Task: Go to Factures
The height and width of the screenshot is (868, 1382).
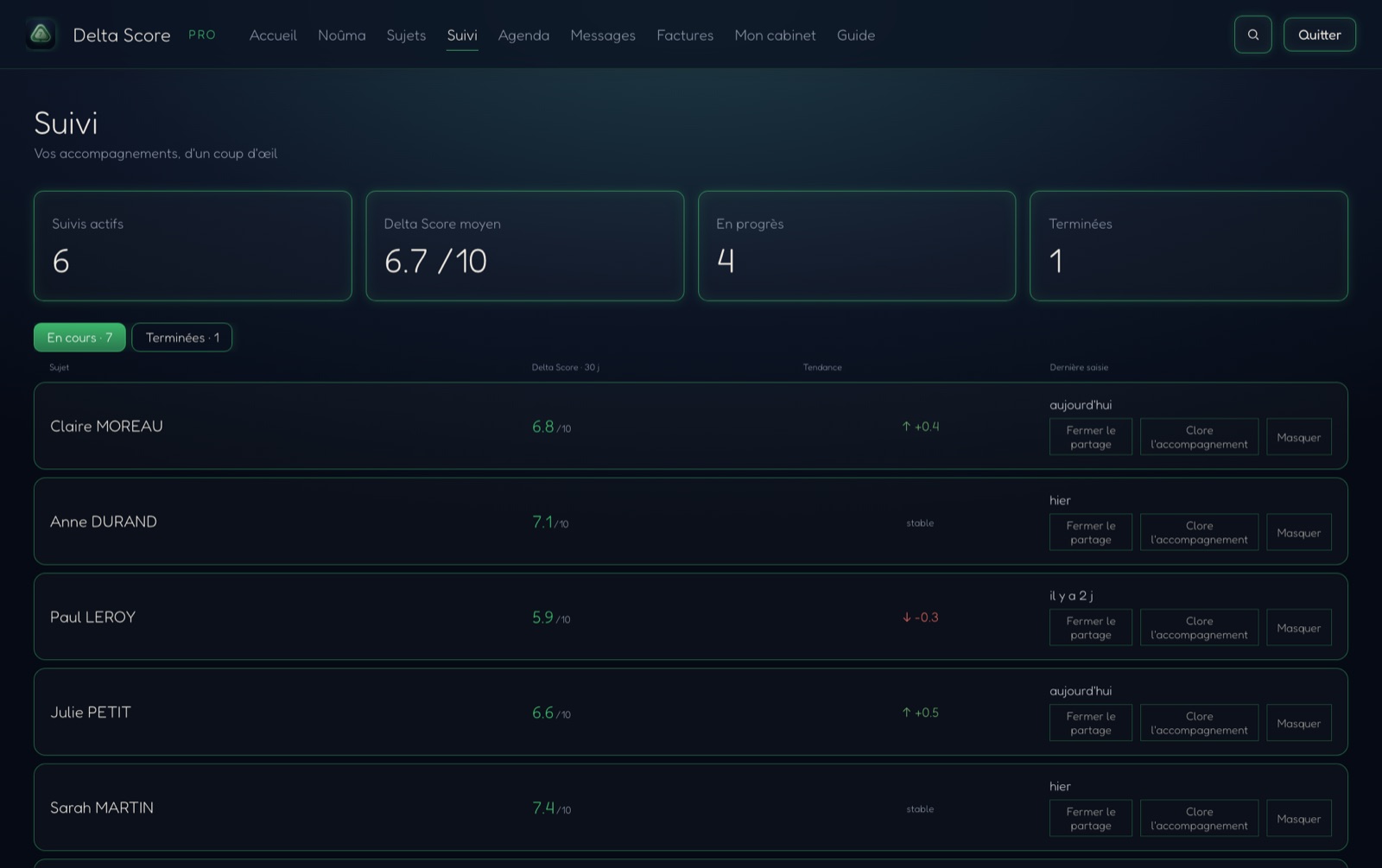Action: (x=685, y=35)
